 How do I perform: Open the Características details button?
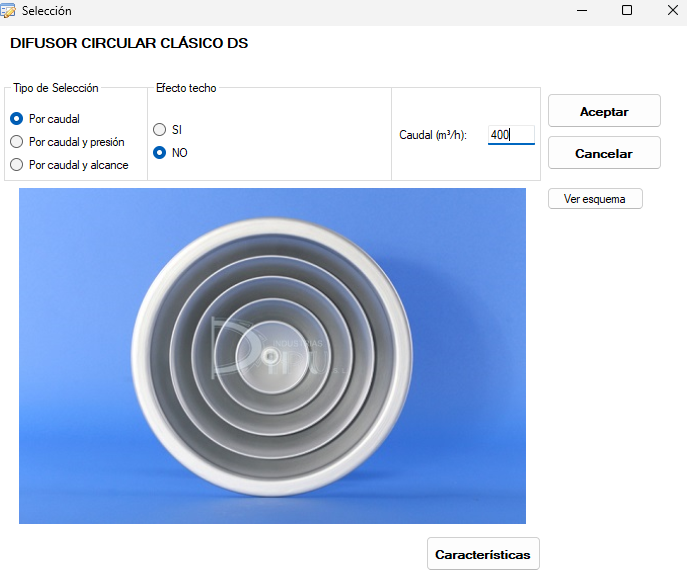point(484,553)
